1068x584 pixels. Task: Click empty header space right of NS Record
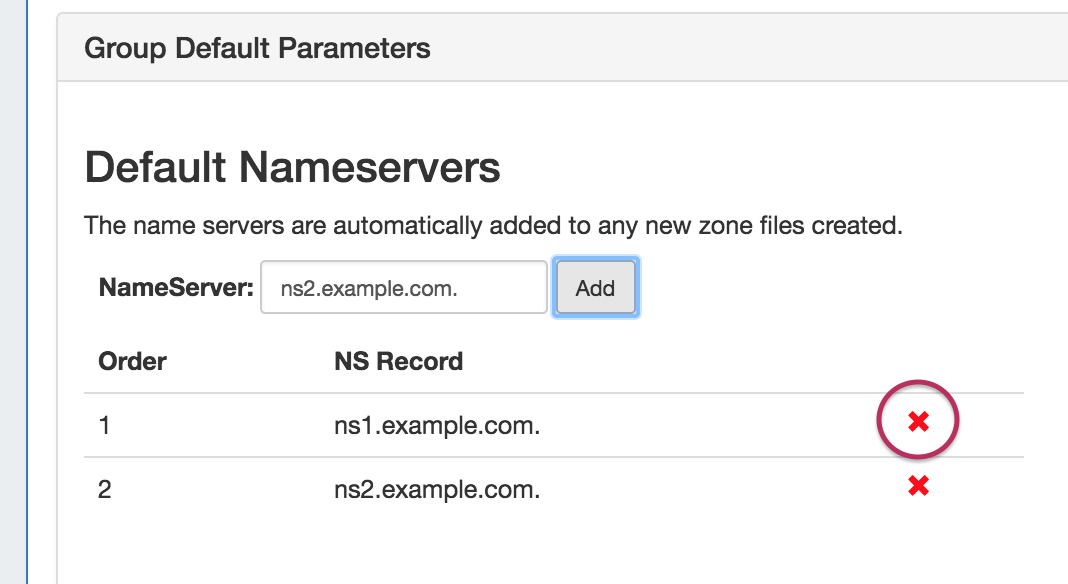pos(700,361)
